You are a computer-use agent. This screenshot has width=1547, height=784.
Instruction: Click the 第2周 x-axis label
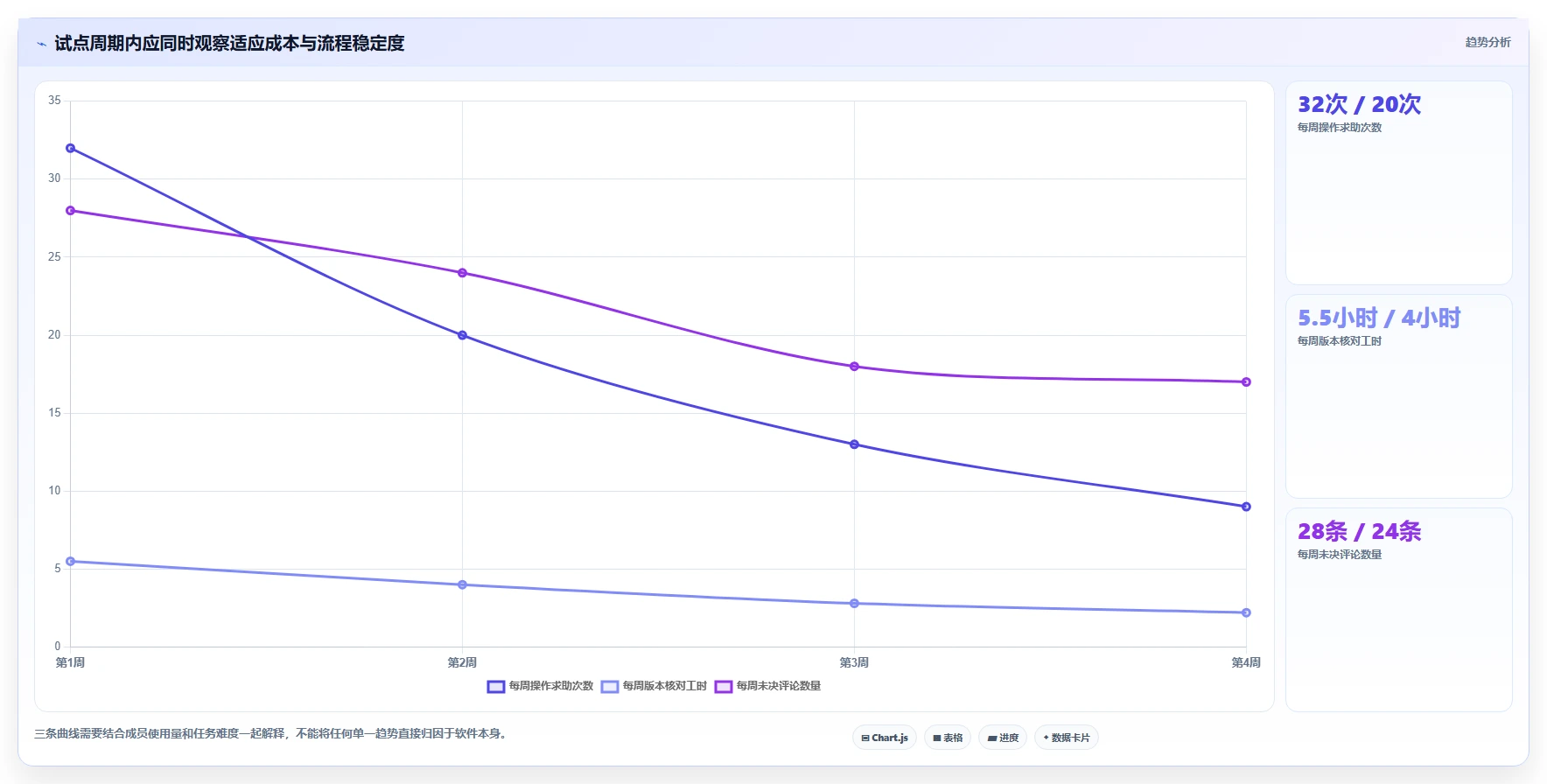[x=463, y=662]
